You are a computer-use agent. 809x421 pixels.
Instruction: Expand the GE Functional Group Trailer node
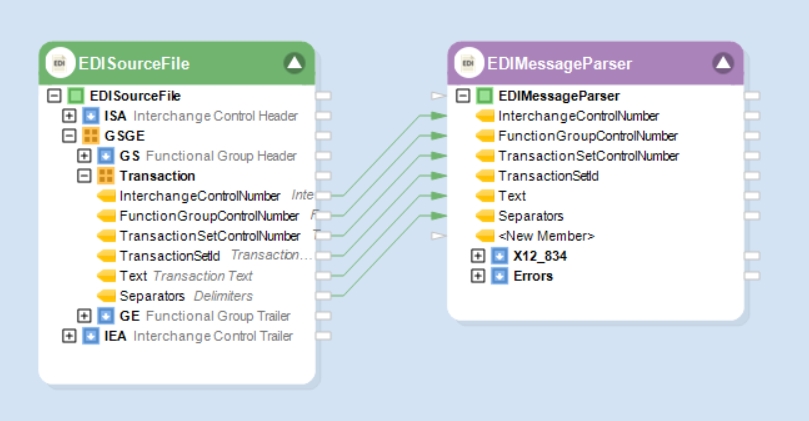(84, 316)
